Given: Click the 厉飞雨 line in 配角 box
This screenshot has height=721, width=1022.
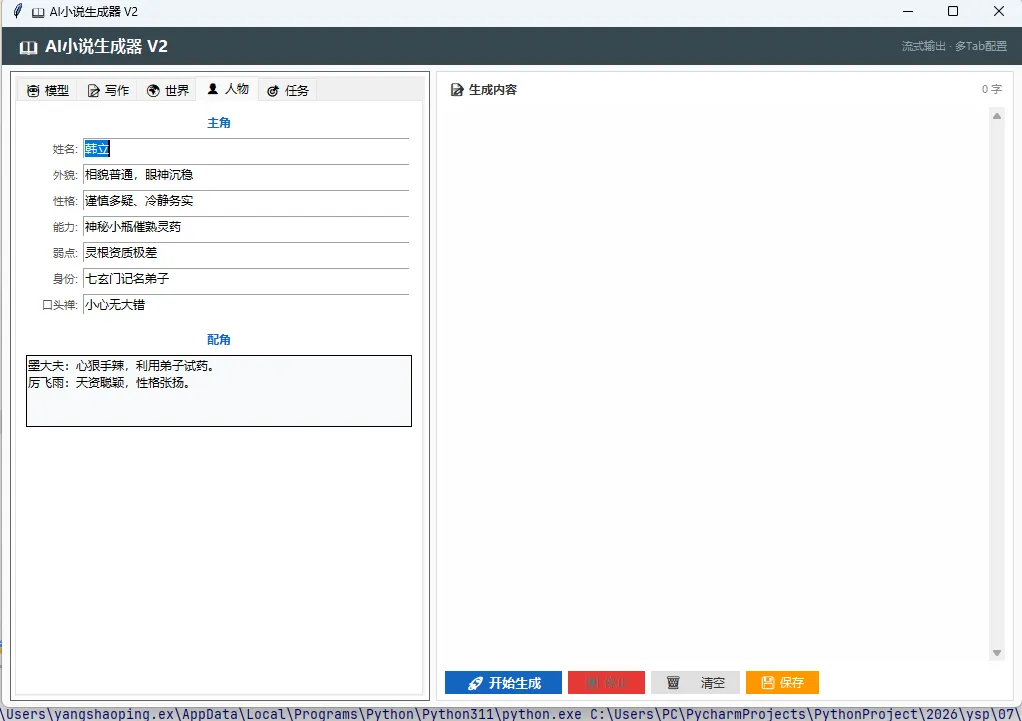Looking at the screenshot, I should (x=110, y=383).
